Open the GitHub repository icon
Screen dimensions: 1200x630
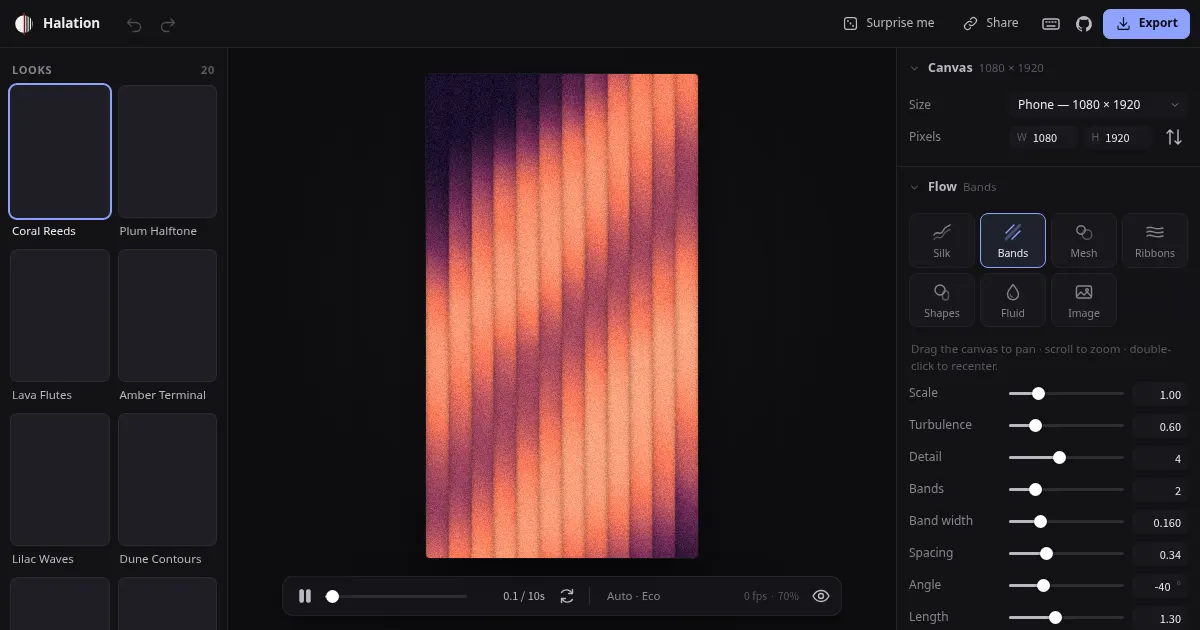tap(1084, 24)
